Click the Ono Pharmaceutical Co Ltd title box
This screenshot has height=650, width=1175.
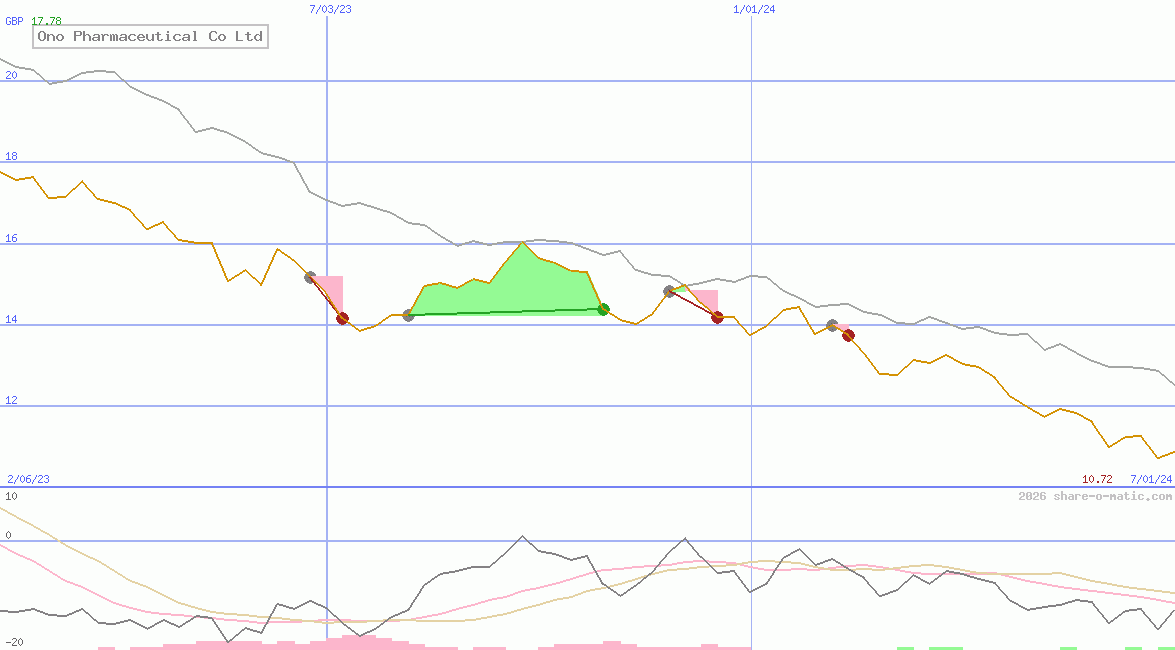(x=150, y=37)
